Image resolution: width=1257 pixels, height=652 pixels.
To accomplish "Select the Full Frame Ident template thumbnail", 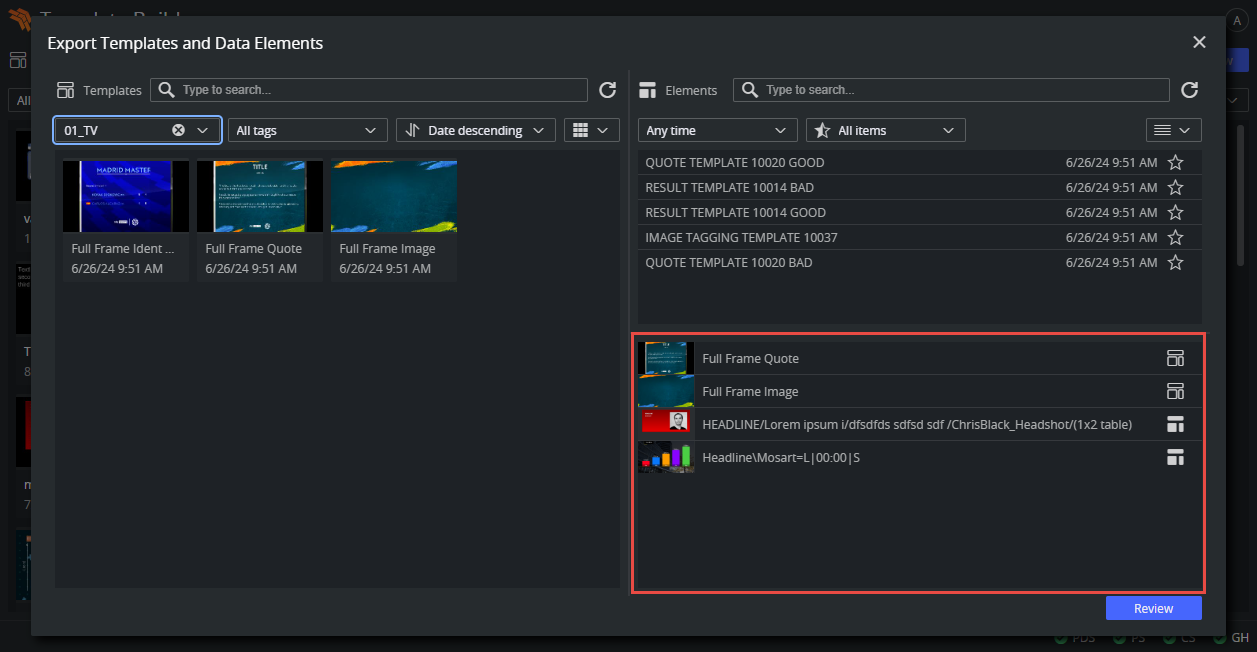I will point(126,197).
